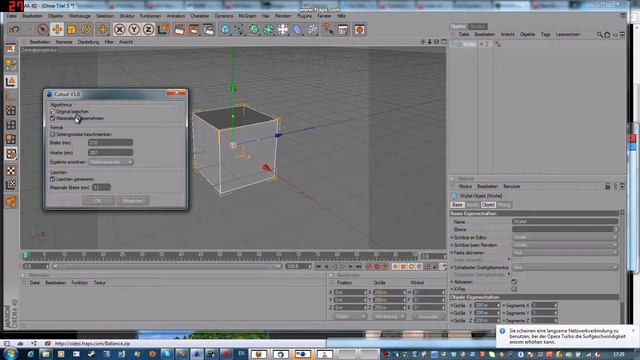Open the Farbe aktivieren dropdown
The width and height of the screenshot is (640, 360).
click(564, 253)
